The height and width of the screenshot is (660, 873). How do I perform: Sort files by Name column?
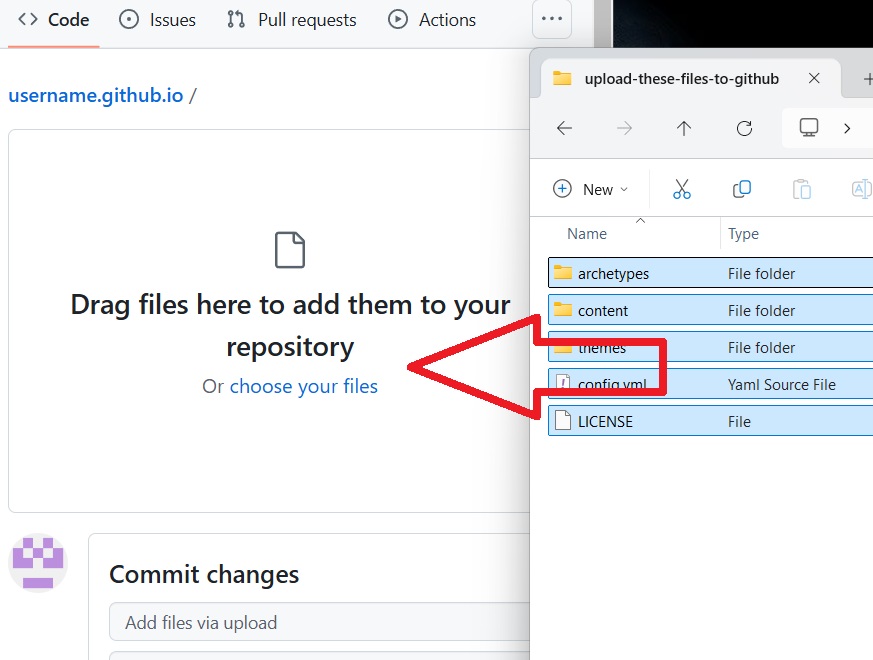click(x=587, y=234)
